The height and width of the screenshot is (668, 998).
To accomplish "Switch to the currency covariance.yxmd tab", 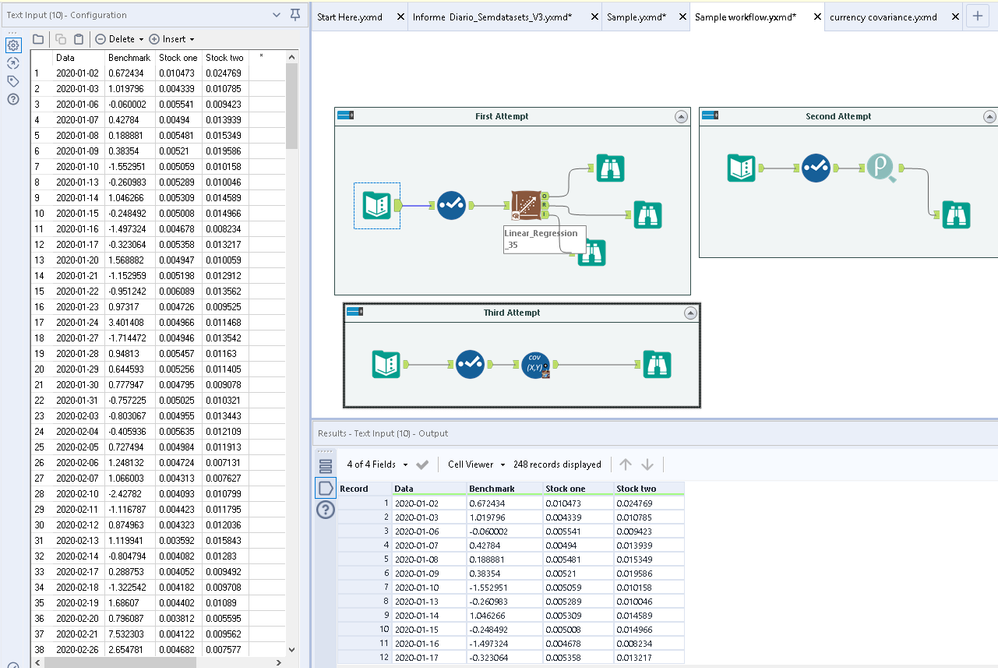I will coord(883,17).
